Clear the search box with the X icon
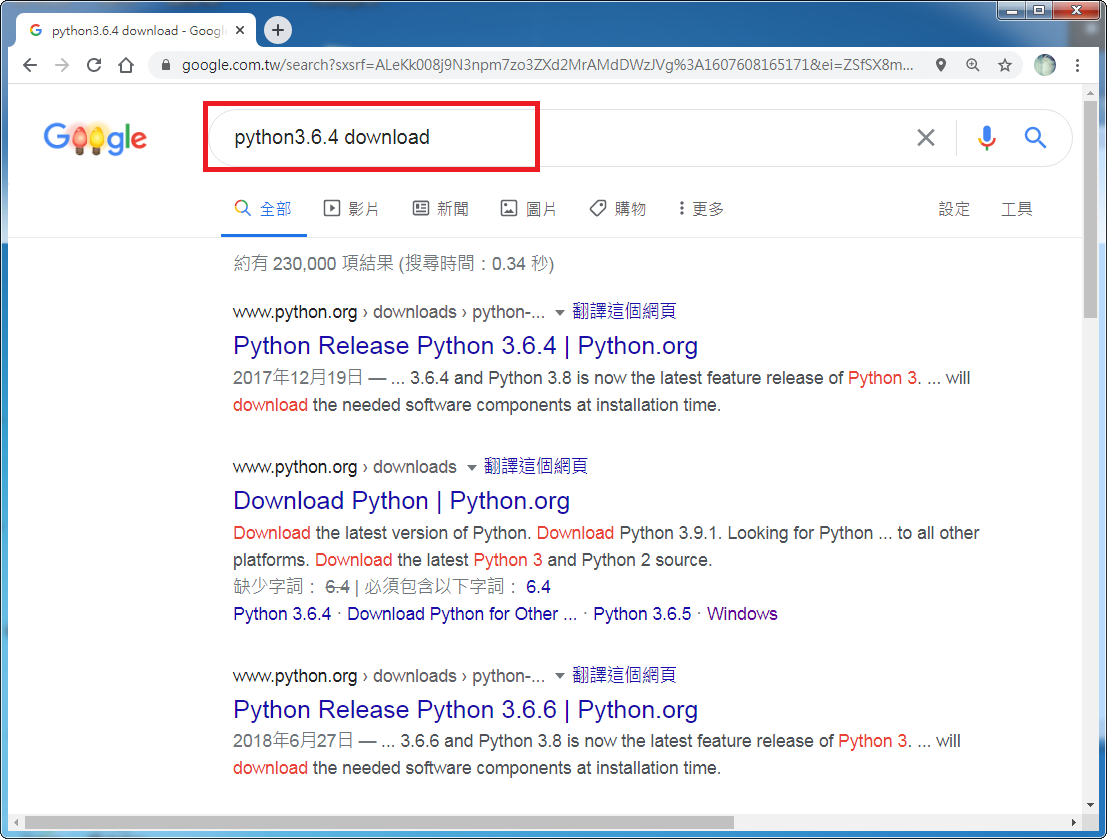The image size is (1107, 839). pyautogui.click(x=926, y=137)
